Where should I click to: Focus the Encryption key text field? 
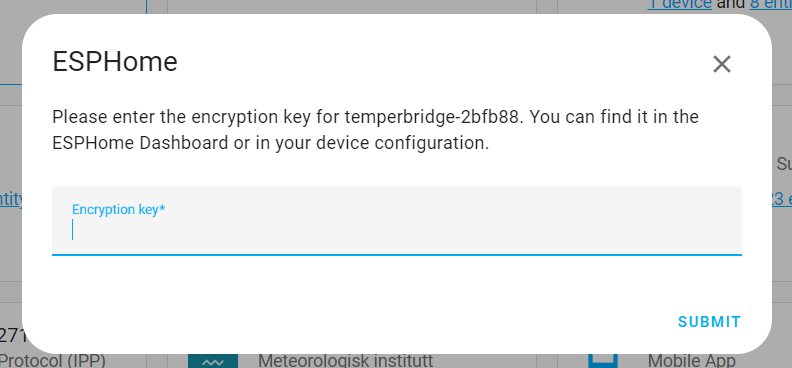pyautogui.click(x=397, y=221)
